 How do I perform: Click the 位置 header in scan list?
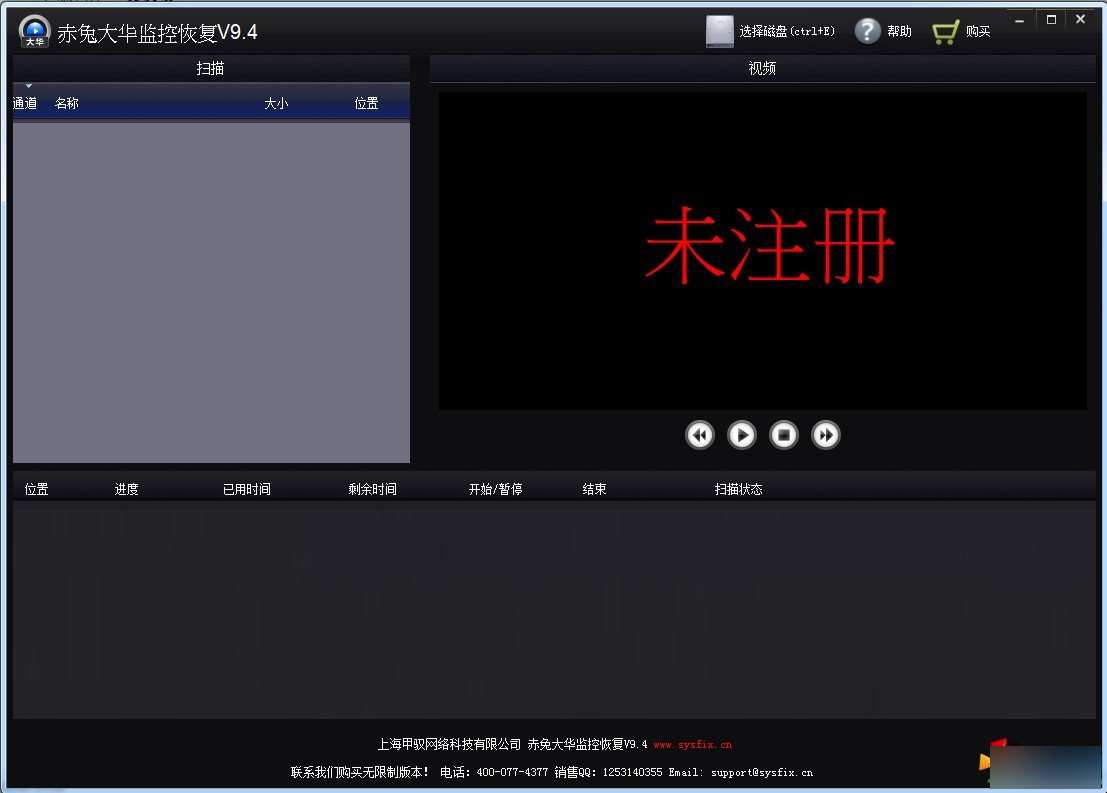coord(366,103)
